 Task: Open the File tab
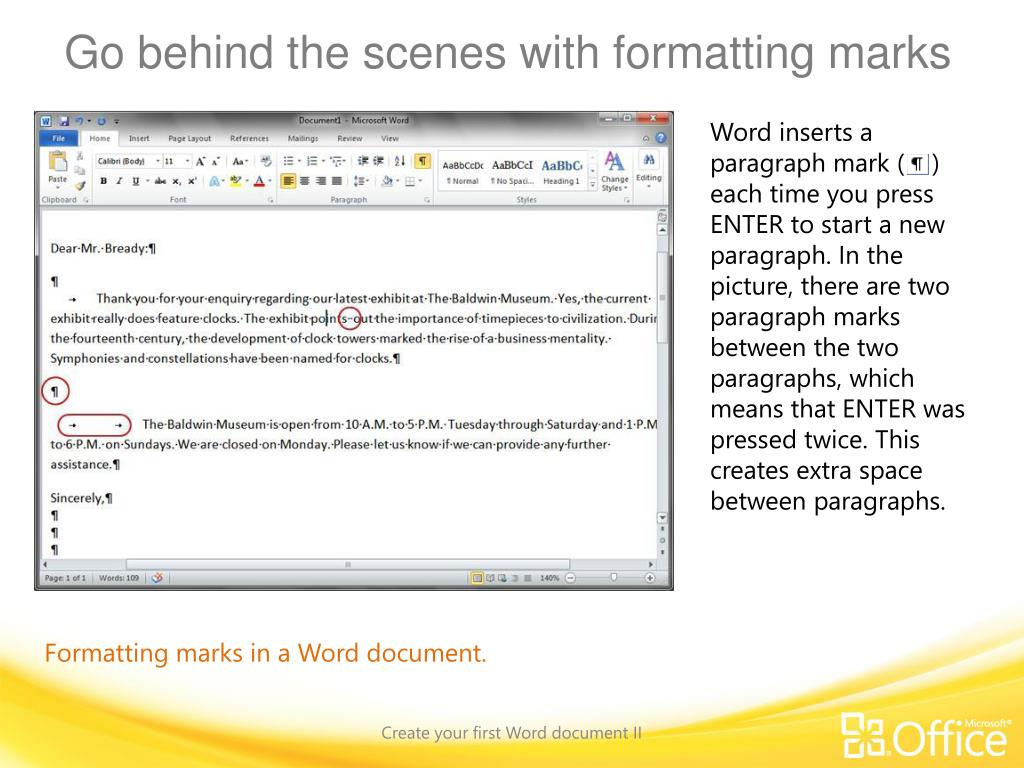[59, 138]
